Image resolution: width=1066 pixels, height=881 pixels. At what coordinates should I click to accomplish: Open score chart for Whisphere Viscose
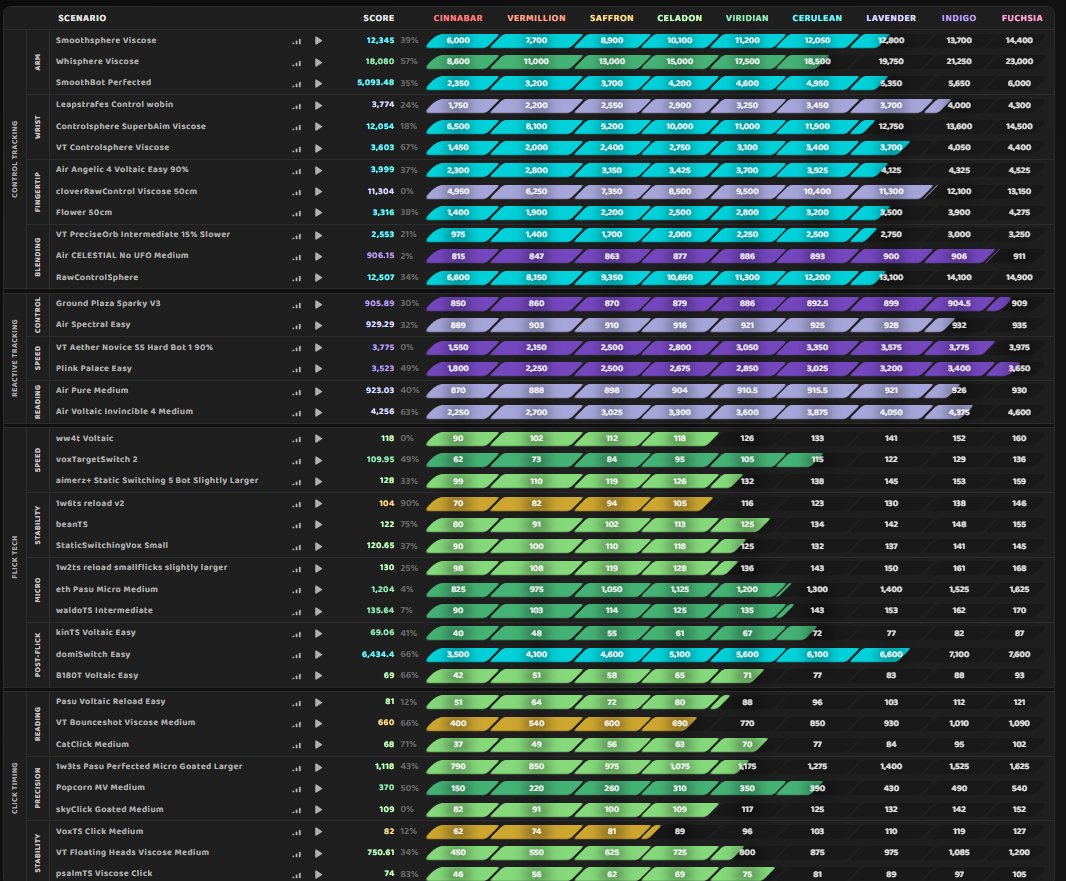click(296, 63)
